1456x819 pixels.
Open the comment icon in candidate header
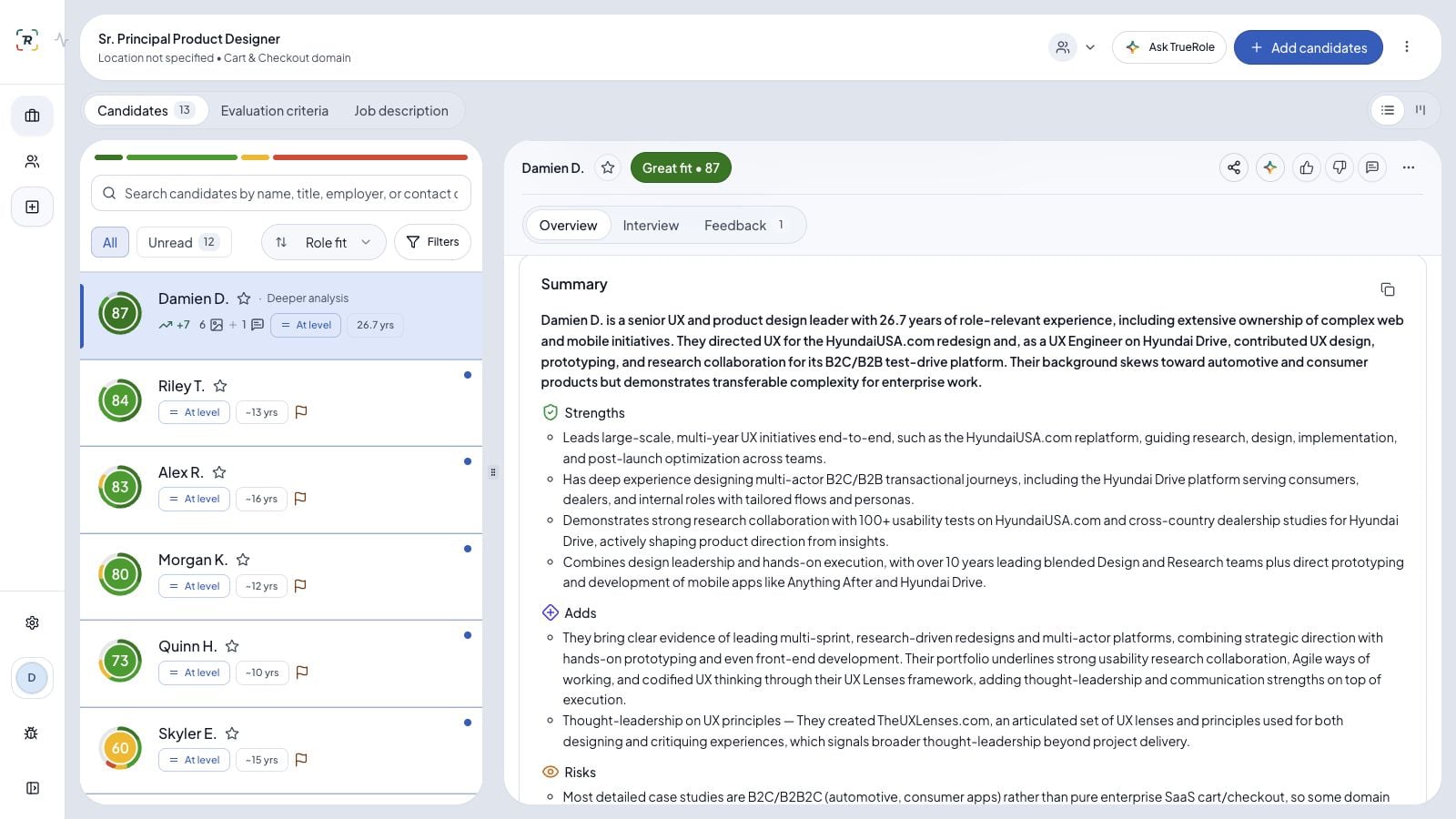[x=1371, y=167]
